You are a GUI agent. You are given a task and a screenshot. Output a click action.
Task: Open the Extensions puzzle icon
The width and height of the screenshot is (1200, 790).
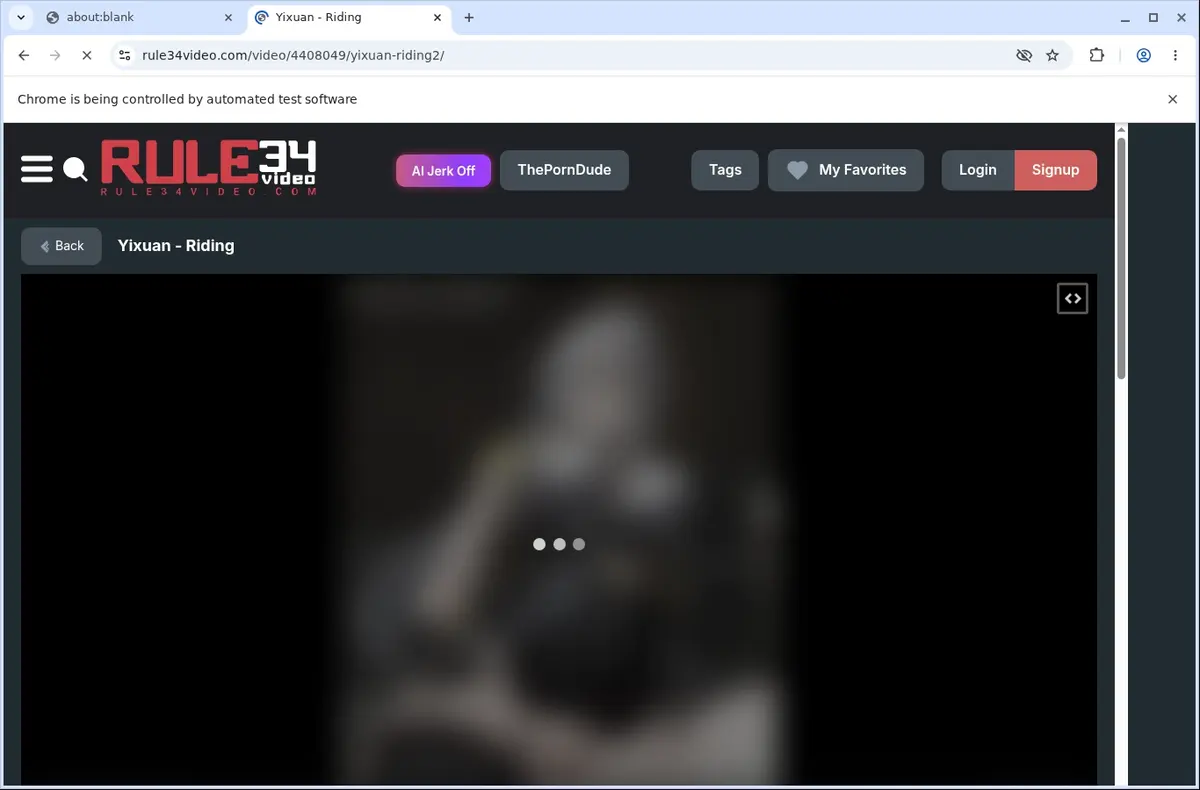tap(1097, 56)
